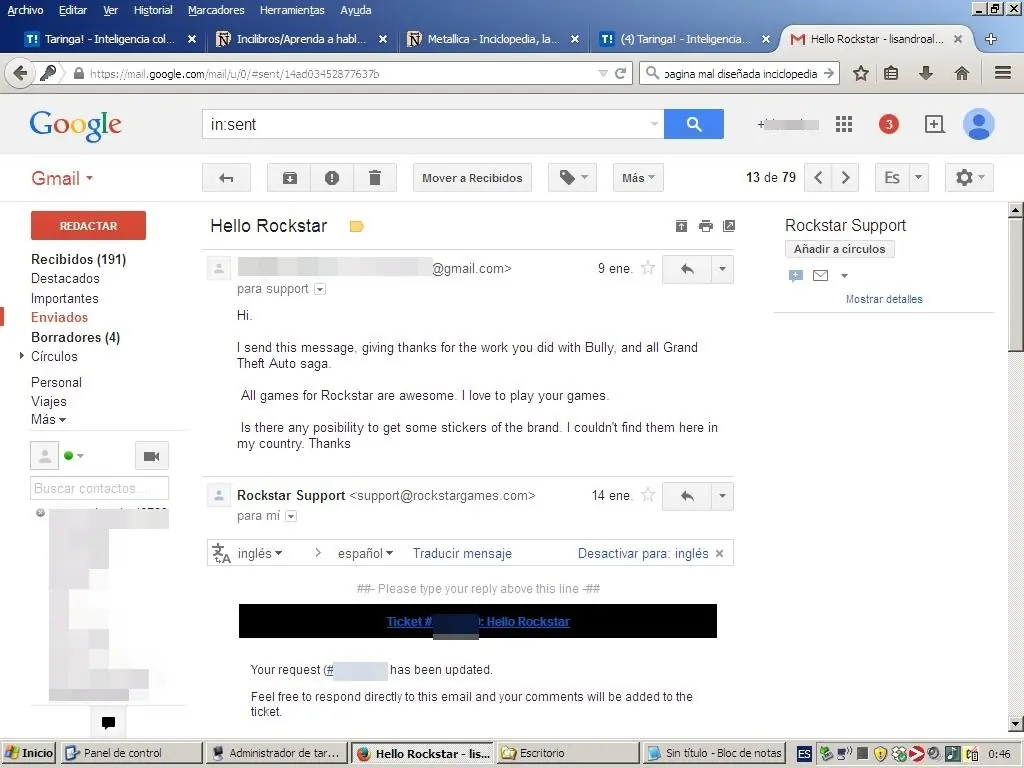Open the account profile avatar
The image size is (1024, 768).
click(x=978, y=124)
